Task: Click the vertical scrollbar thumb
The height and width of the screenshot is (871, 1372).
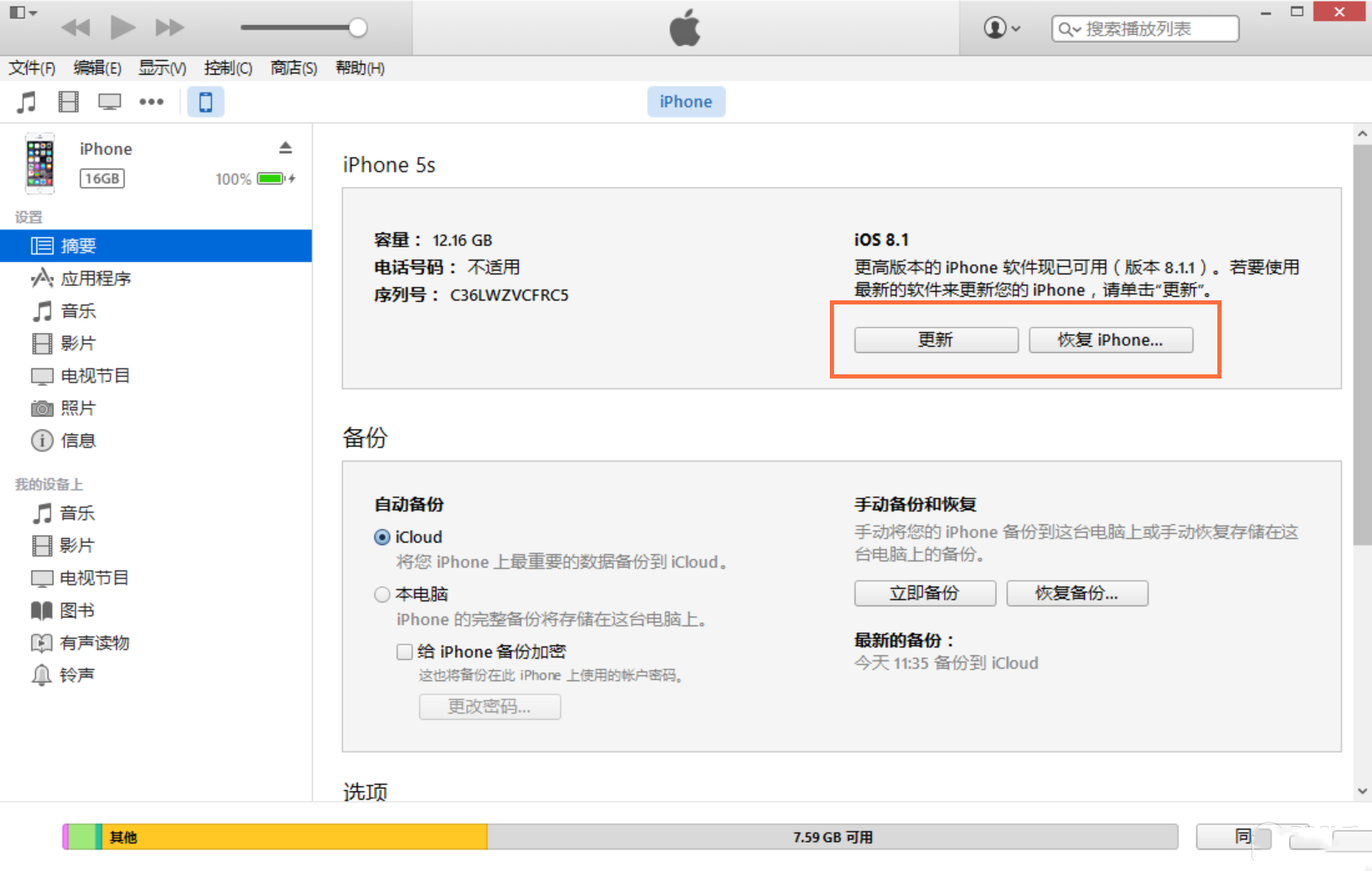Action: tap(1362, 344)
